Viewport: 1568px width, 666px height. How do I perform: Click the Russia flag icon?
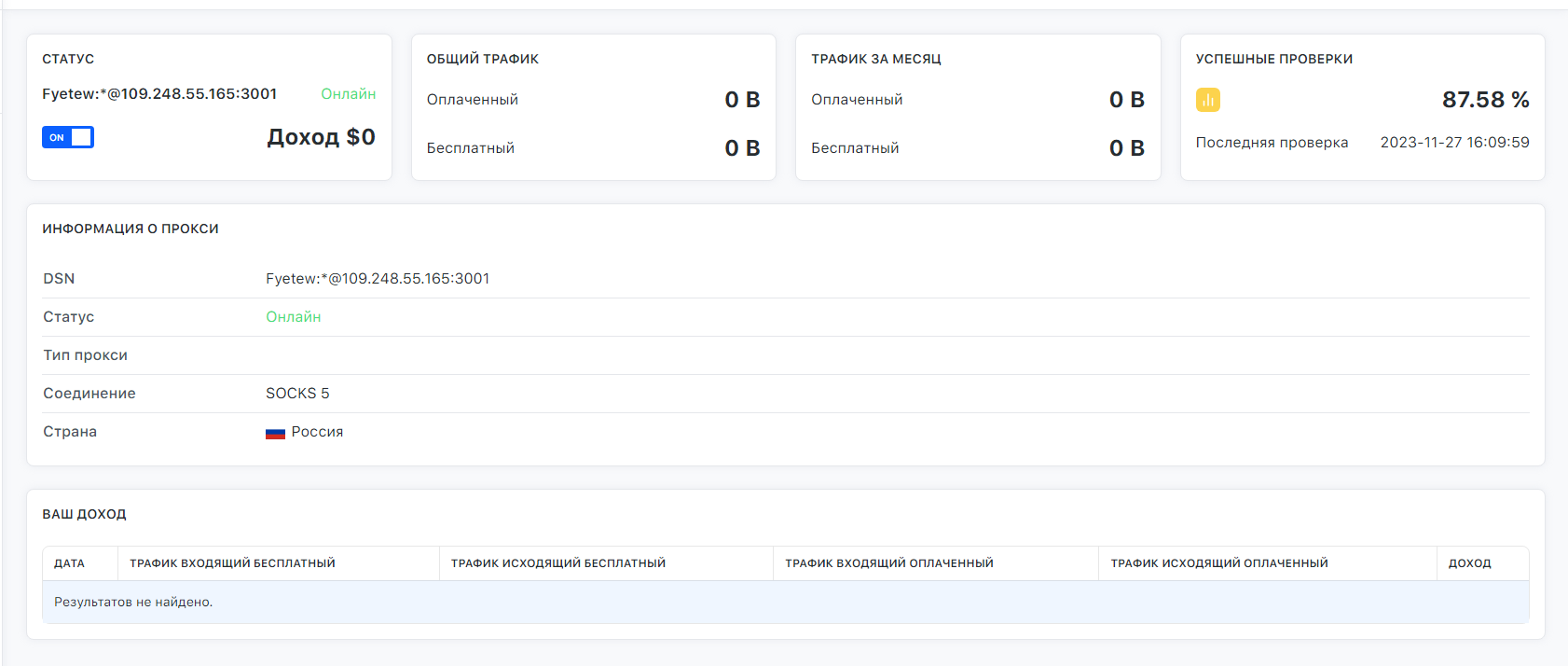(x=275, y=433)
